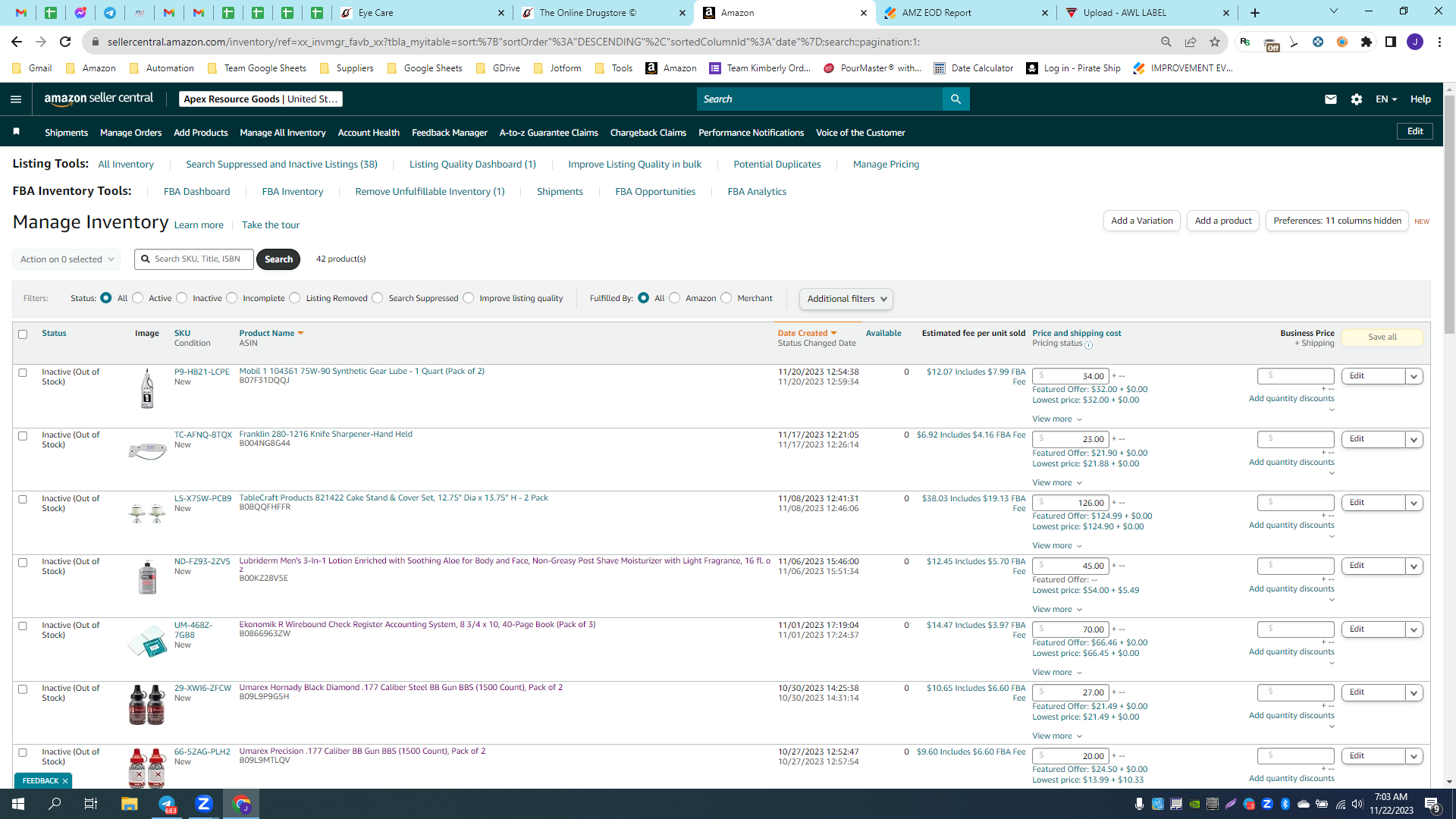
Task: Click the Add a Variation button
Action: tap(1142, 221)
